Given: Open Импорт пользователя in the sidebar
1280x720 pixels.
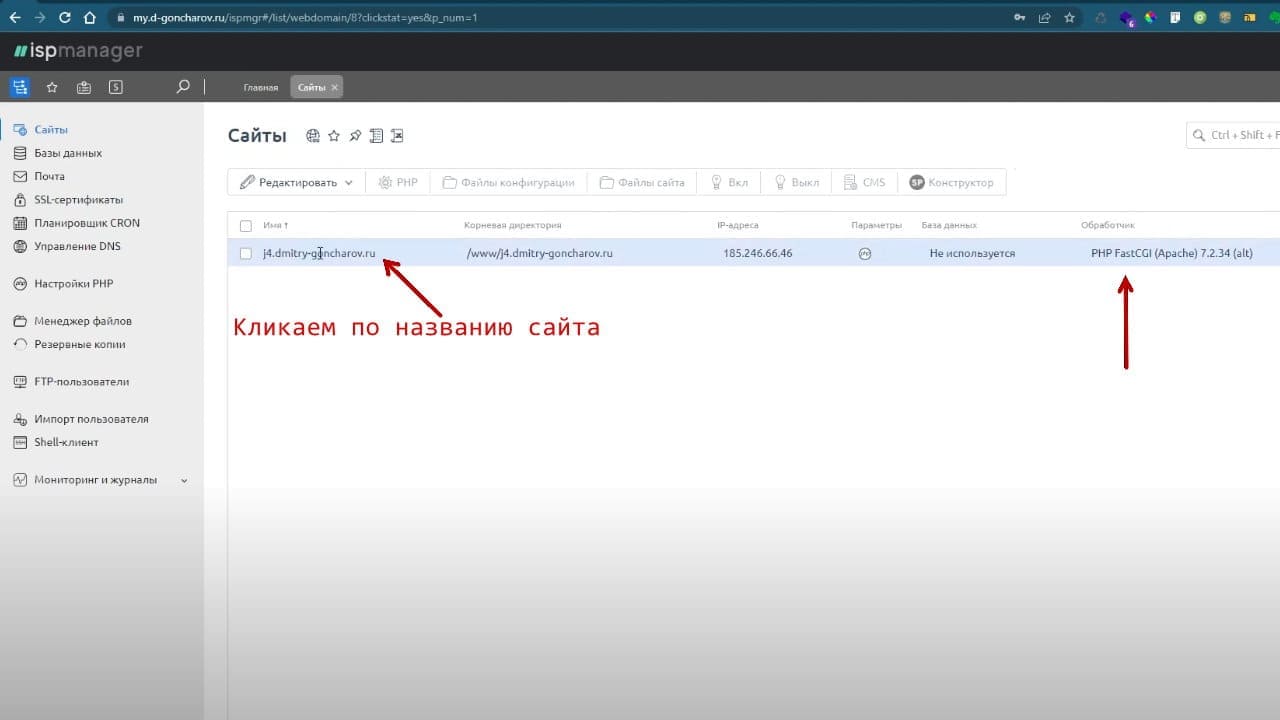Looking at the screenshot, I should [91, 419].
